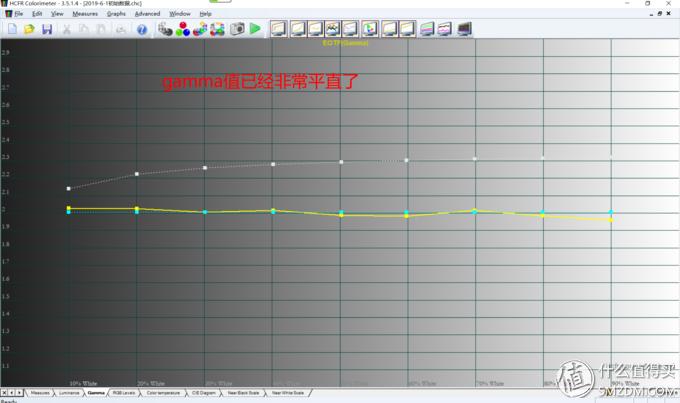Create a new file with toolbar icon
The height and width of the screenshot is (403, 680).
tap(12, 29)
